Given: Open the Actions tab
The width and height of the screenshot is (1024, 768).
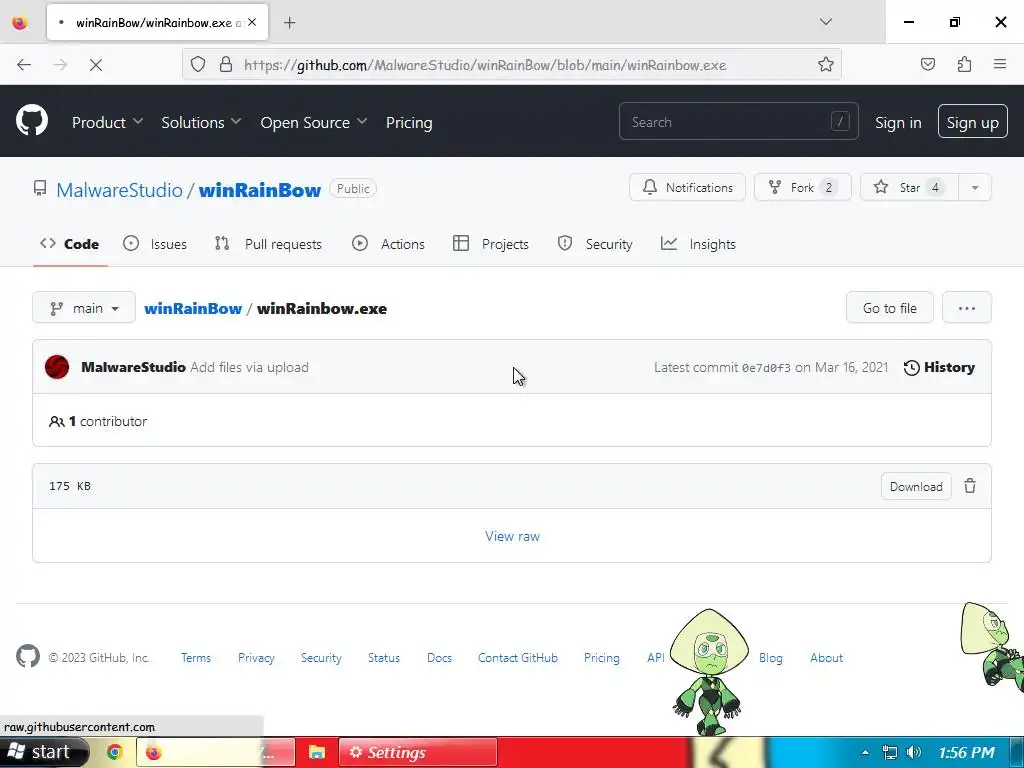Looking at the screenshot, I should click(x=389, y=244).
